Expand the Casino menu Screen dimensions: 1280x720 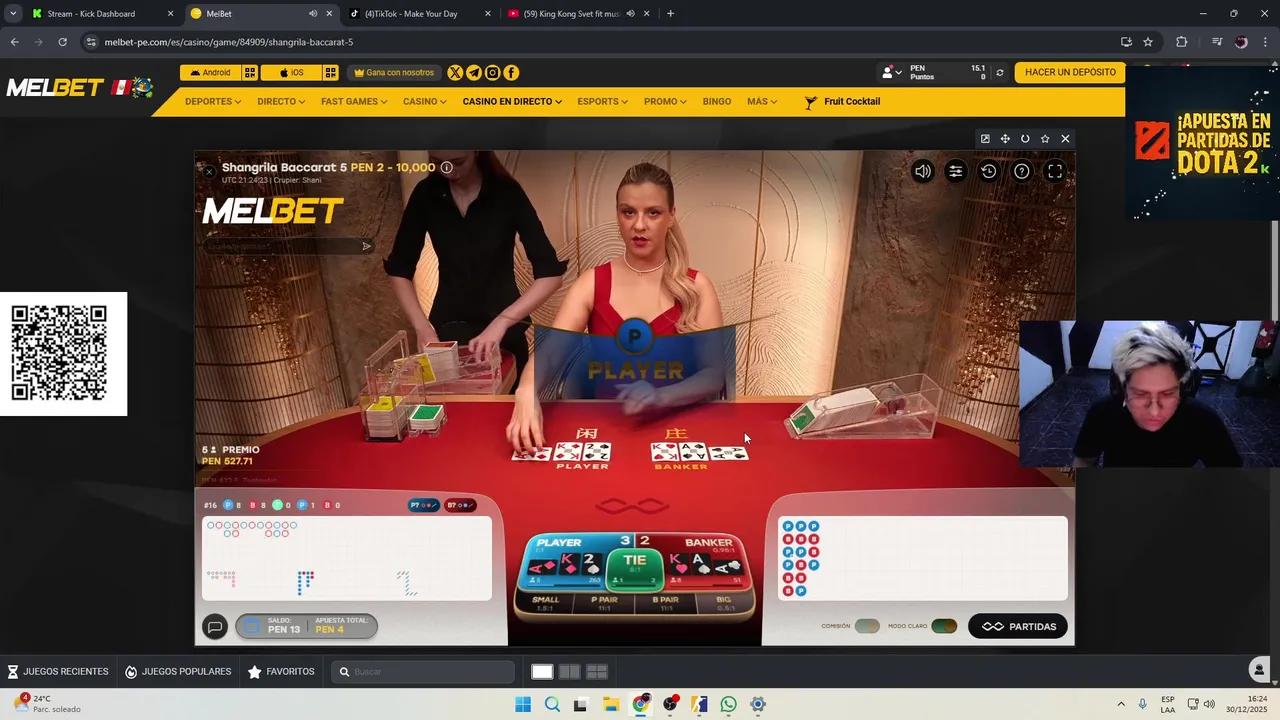(425, 102)
